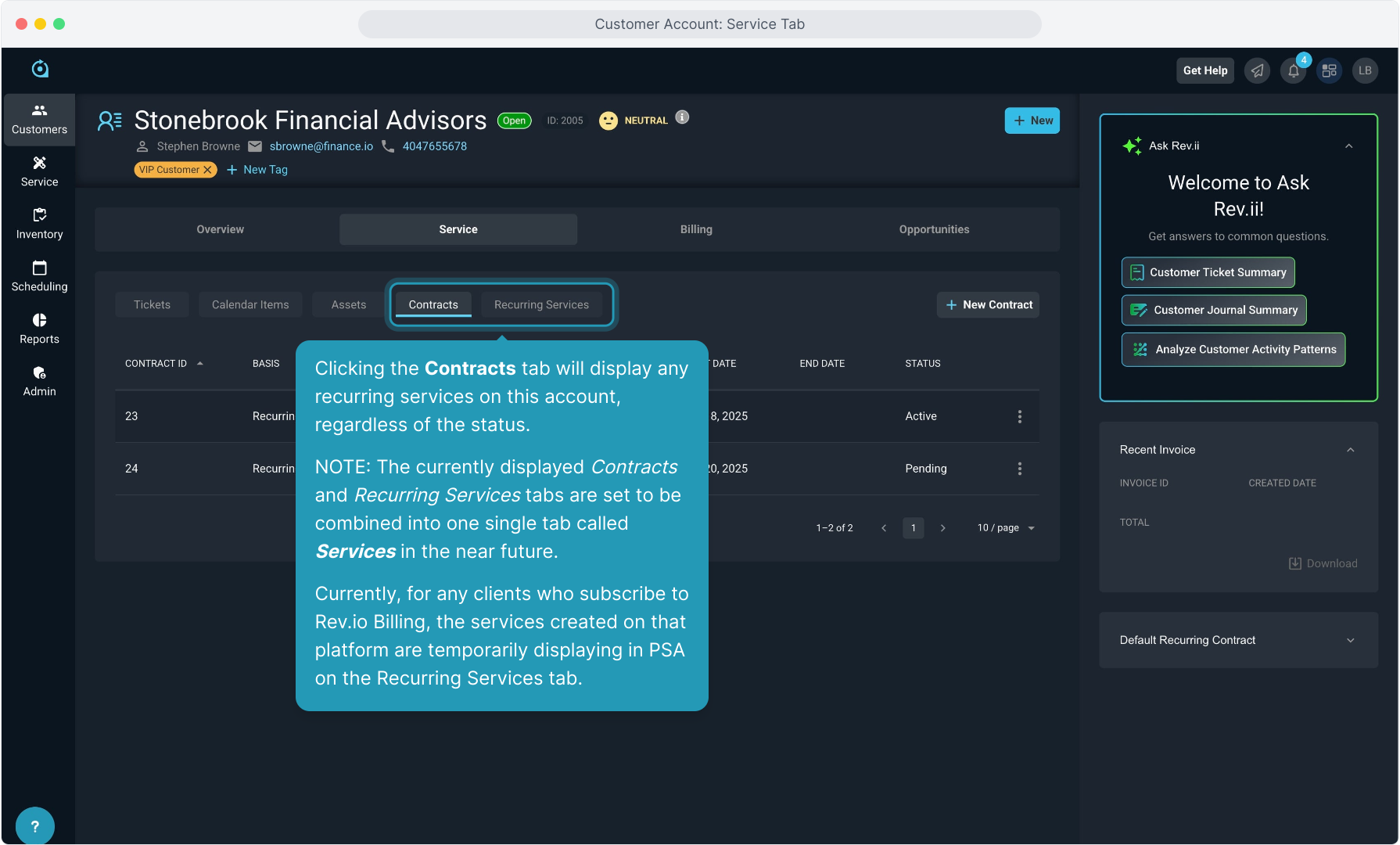Click the notifications bell icon
Screen dimensions: 1400x845
[x=1294, y=71]
